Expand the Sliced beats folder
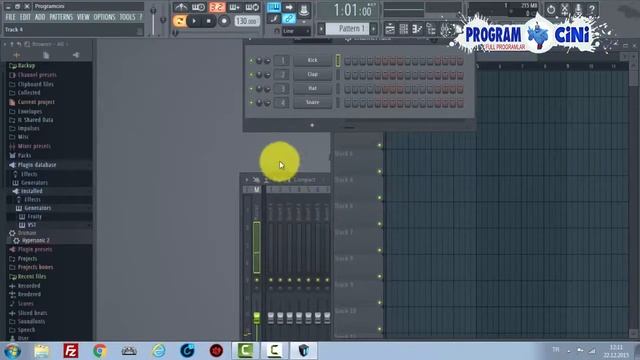The image size is (640, 360). click(32, 313)
